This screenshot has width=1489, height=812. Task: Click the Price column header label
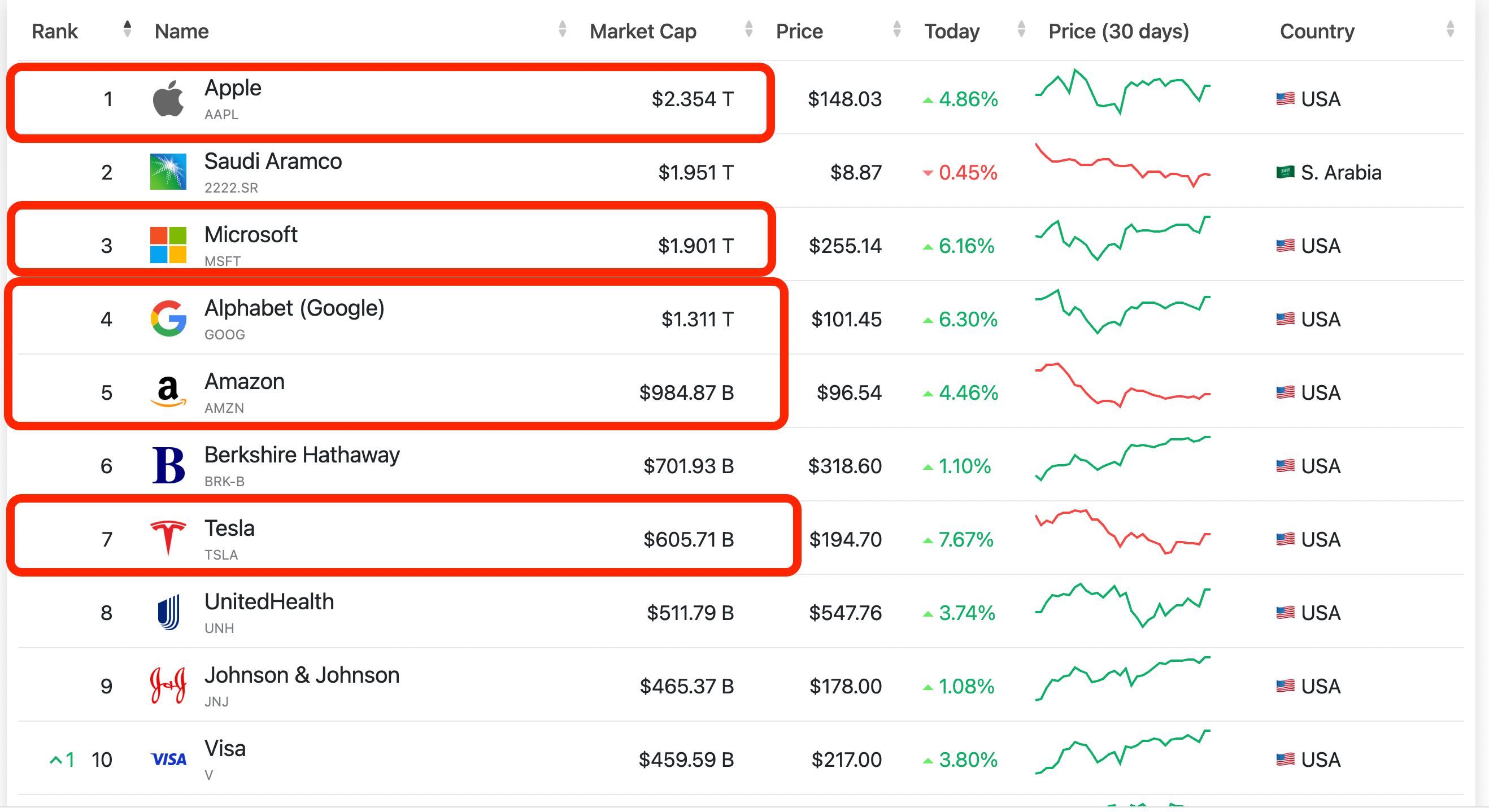pyautogui.click(x=799, y=31)
